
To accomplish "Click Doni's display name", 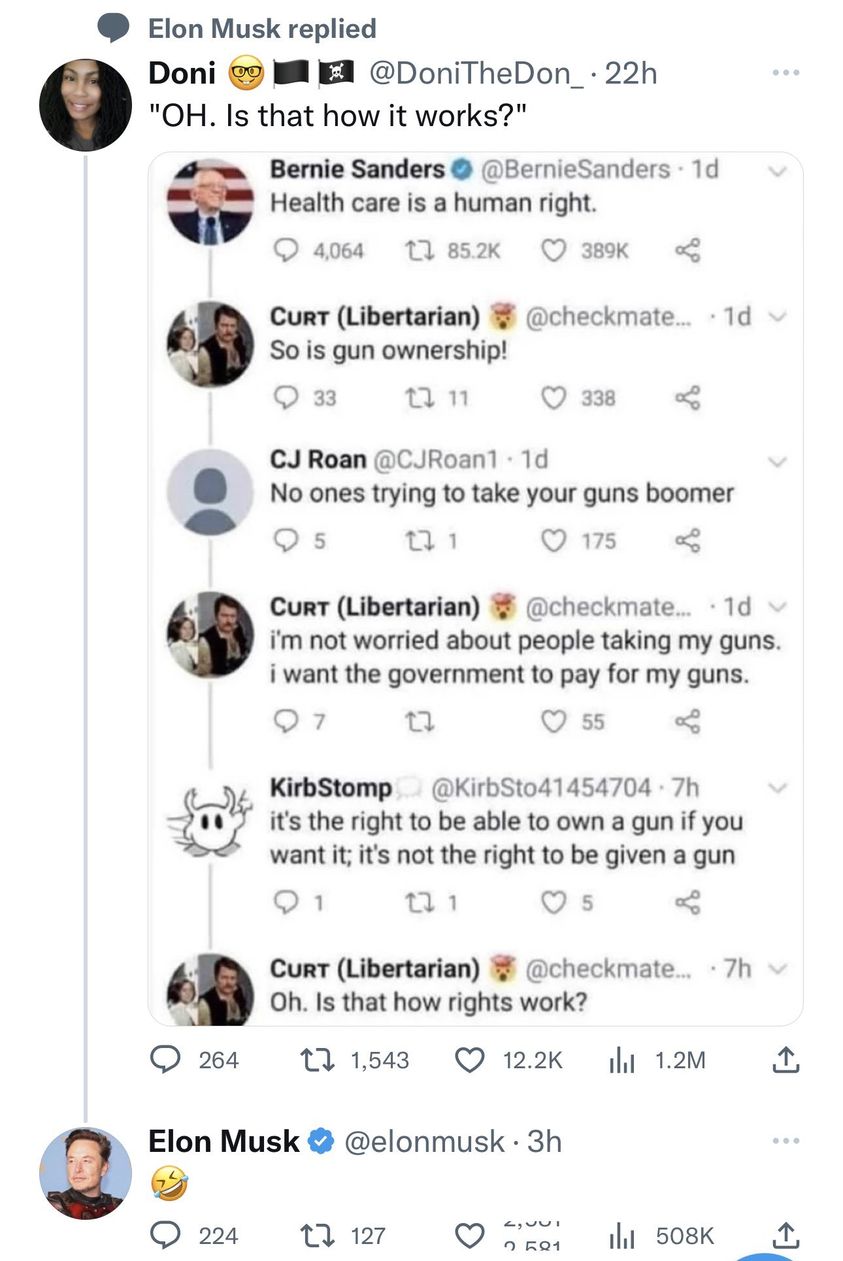I will (x=183, y=73).
